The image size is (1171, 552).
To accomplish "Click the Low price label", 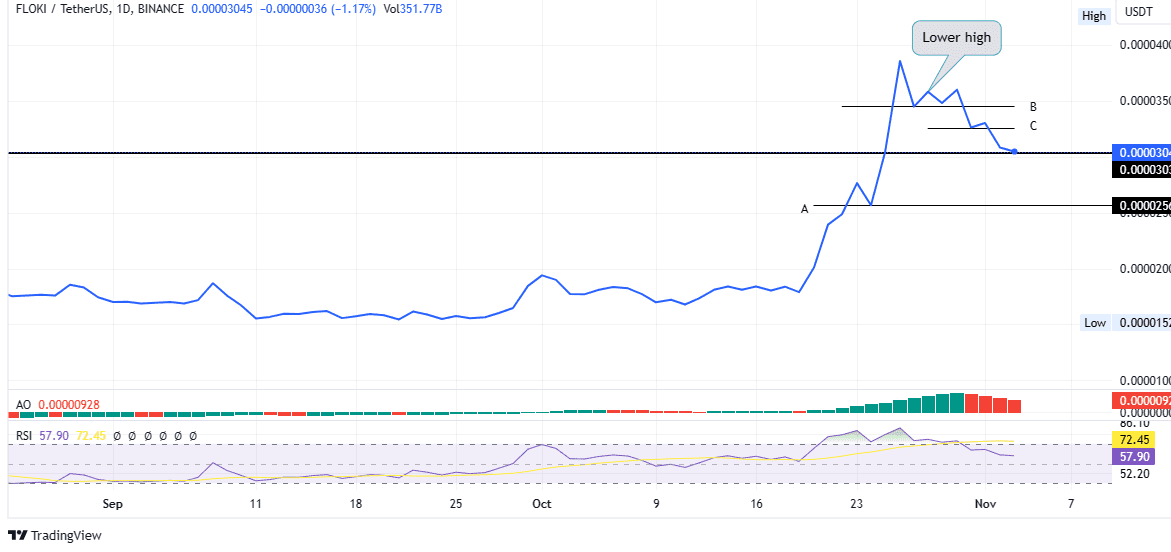I will click(x=1095, y=322).
